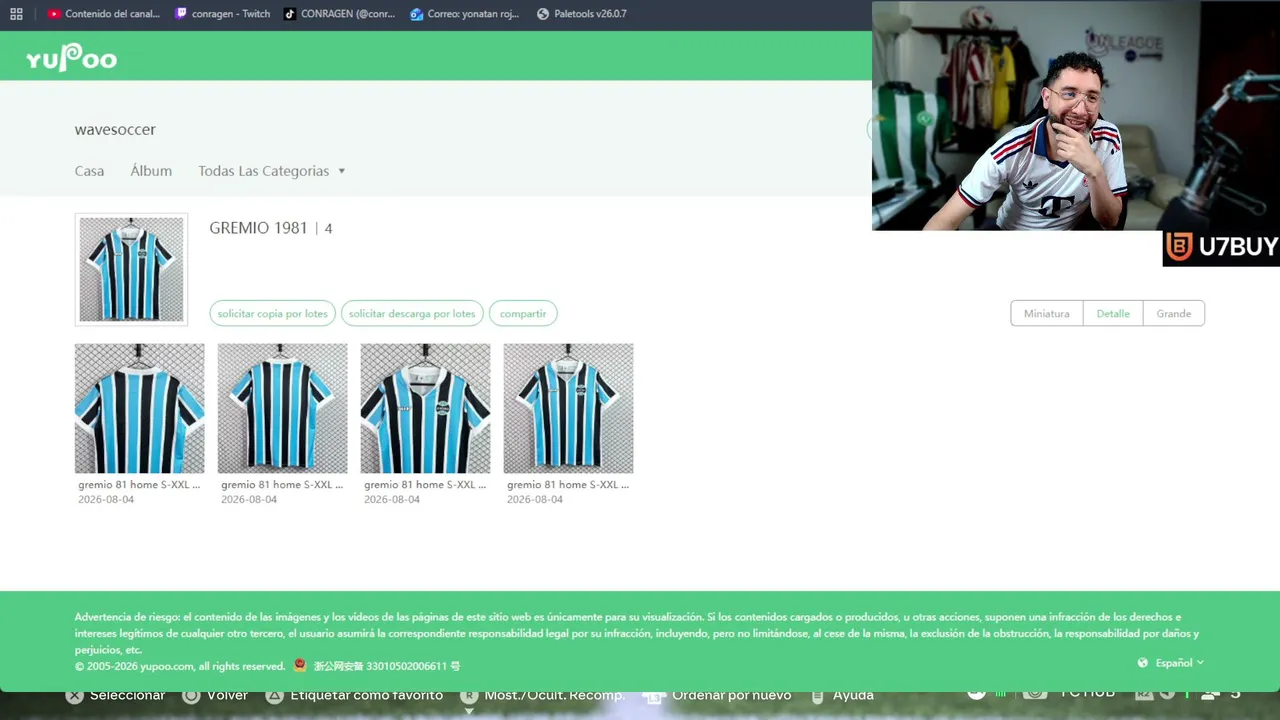Click the yupoo.com copyright notice text

click(x=180, y=666)
